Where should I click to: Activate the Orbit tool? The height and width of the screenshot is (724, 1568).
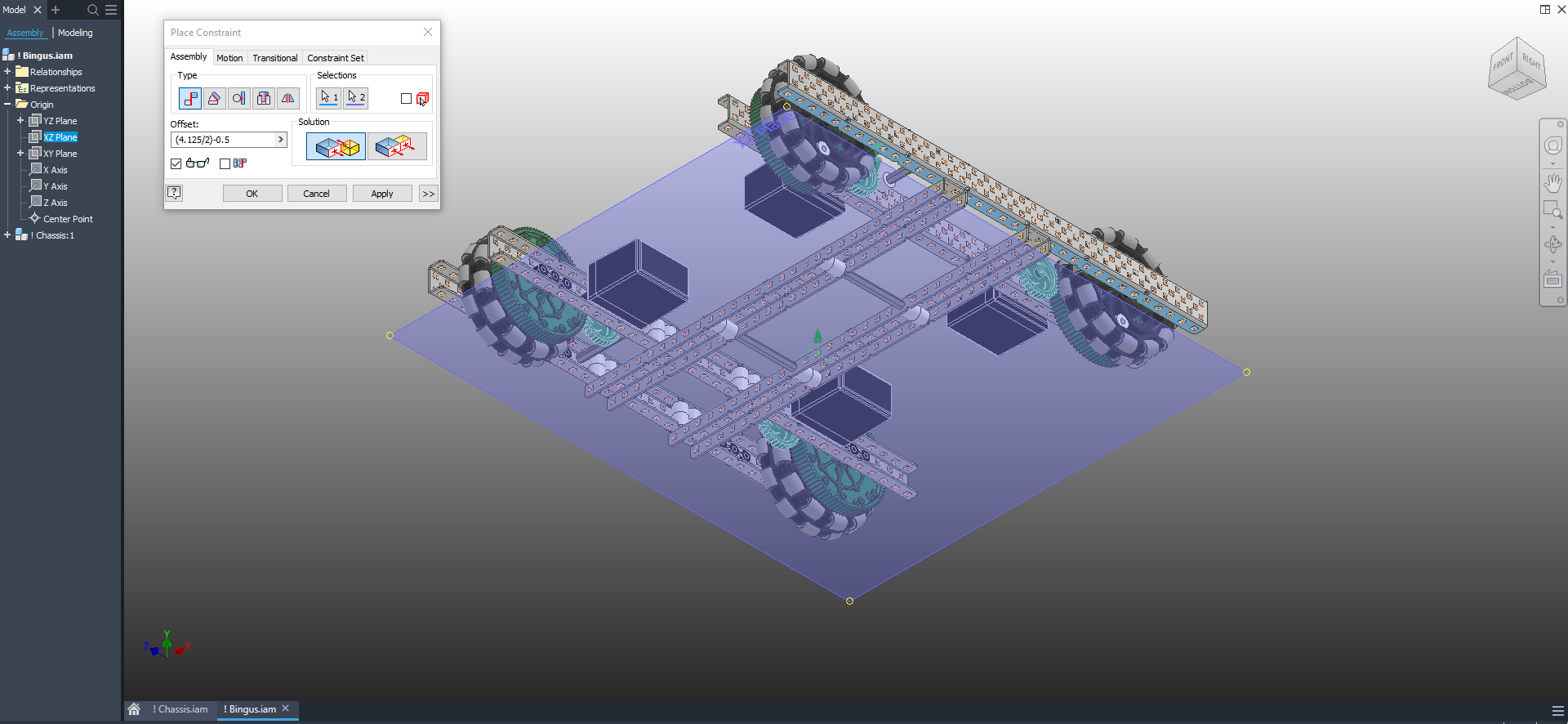tap(1552, 244)
